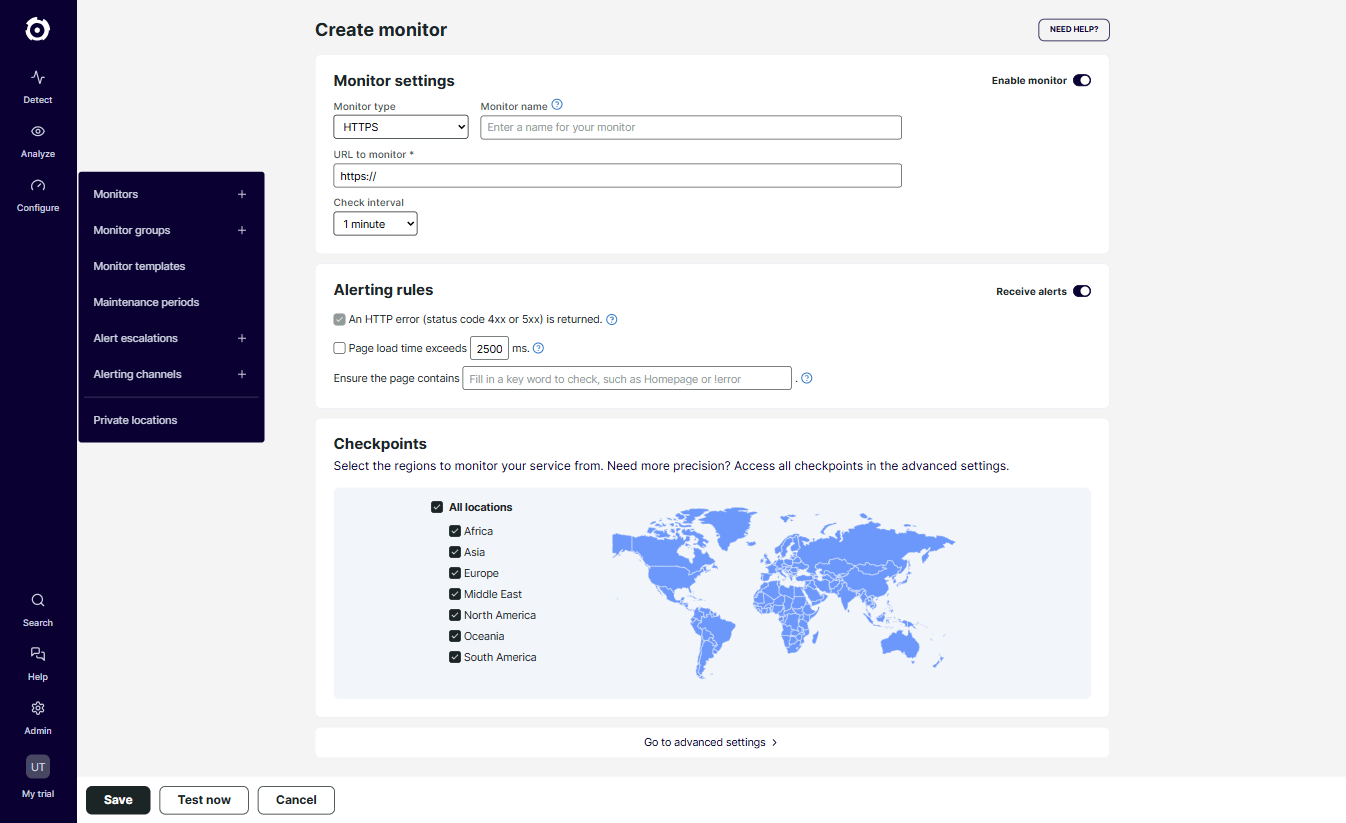Open the Admin gear icon
The height and width of the screenshot is (823, 1346).
point(38,708)
